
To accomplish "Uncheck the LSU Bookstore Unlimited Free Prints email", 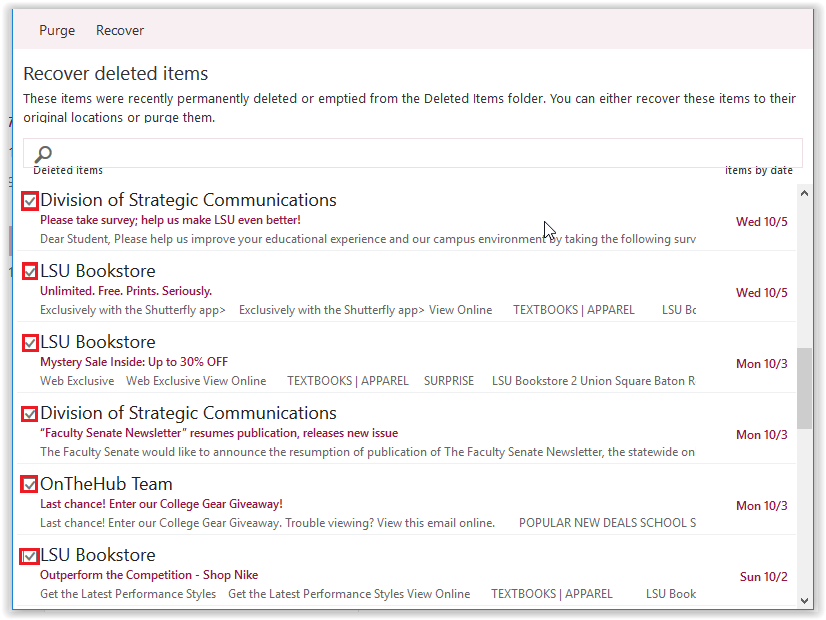I will [x=30, y=271].
